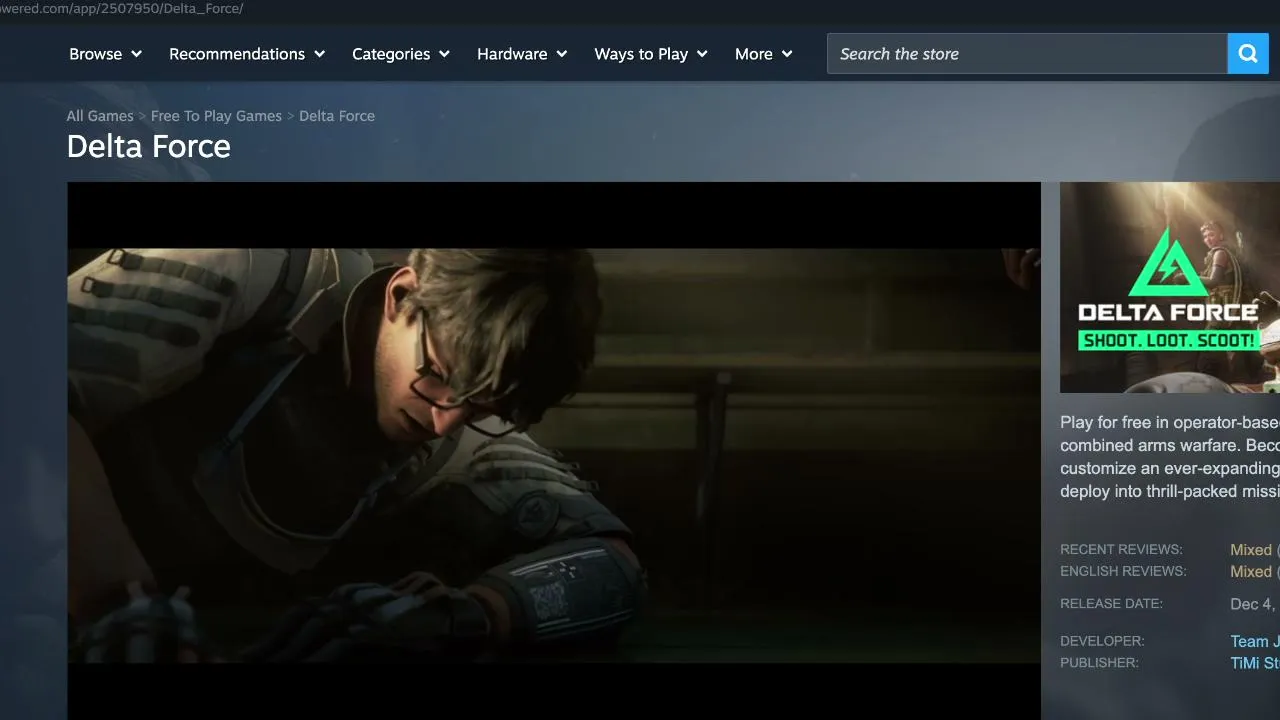Click the ENGLISH REVIEWS: label
The image size is (1280, 720).
pyautogui.click(x=1123, y=572)
